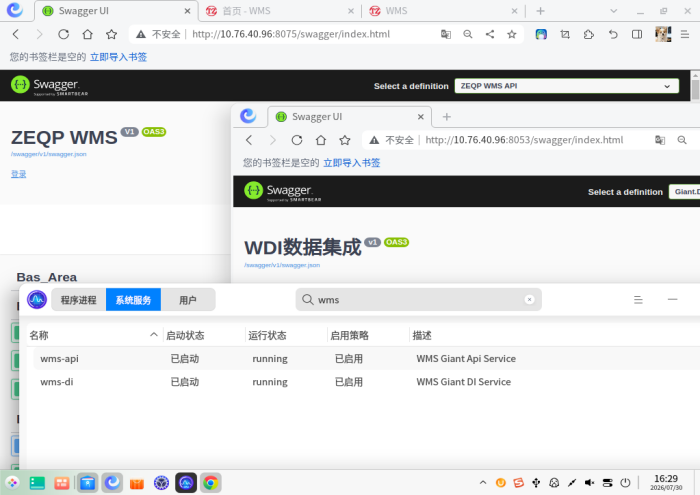
Task: Sort services by 名称 column arrow
Action: click(154, 335)
